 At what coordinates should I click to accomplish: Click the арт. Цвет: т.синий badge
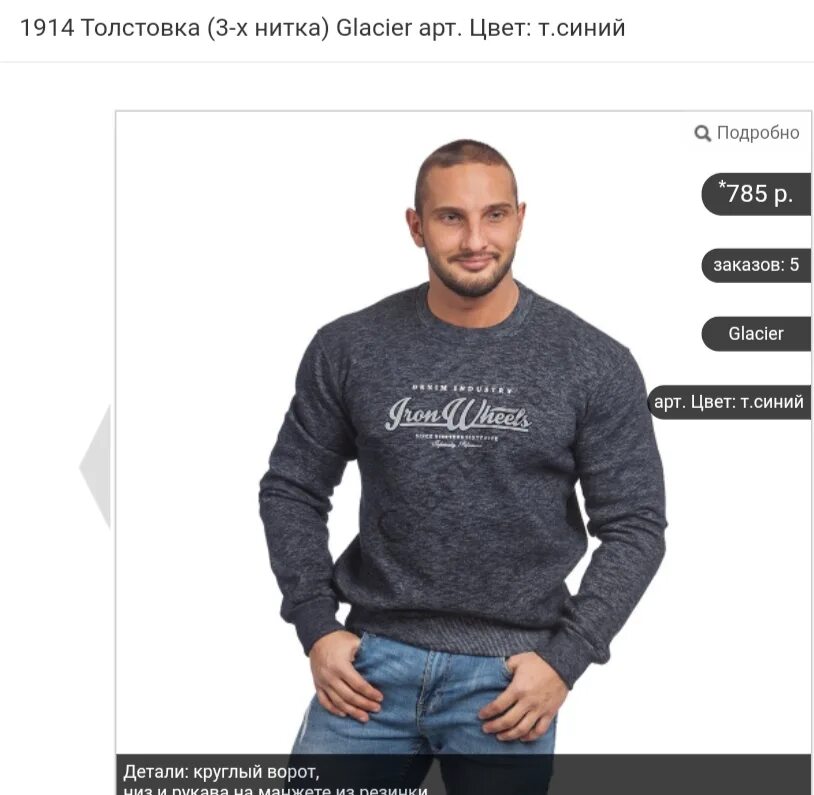[729, 402]
